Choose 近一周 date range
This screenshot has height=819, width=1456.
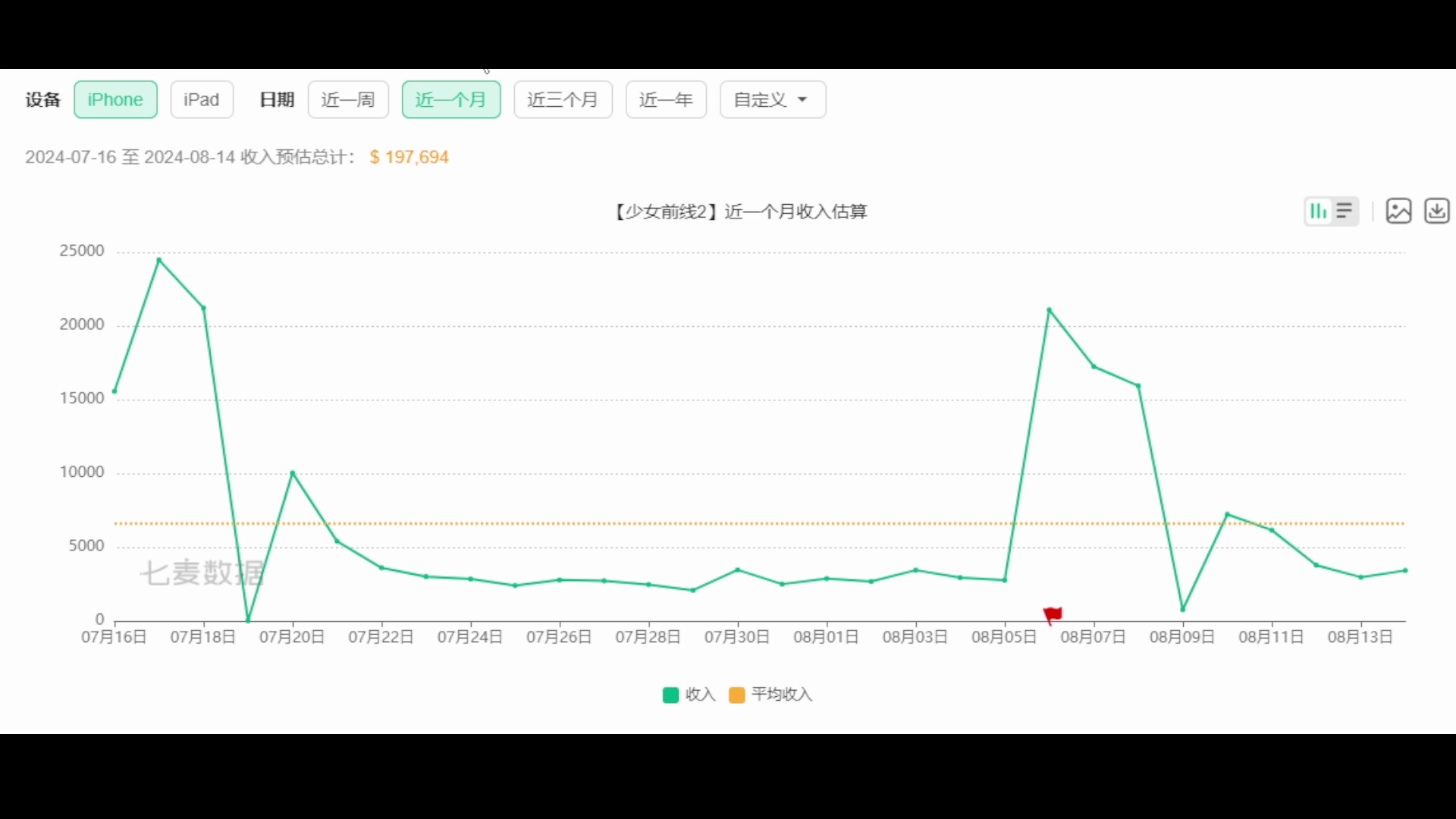pos(348,99)
